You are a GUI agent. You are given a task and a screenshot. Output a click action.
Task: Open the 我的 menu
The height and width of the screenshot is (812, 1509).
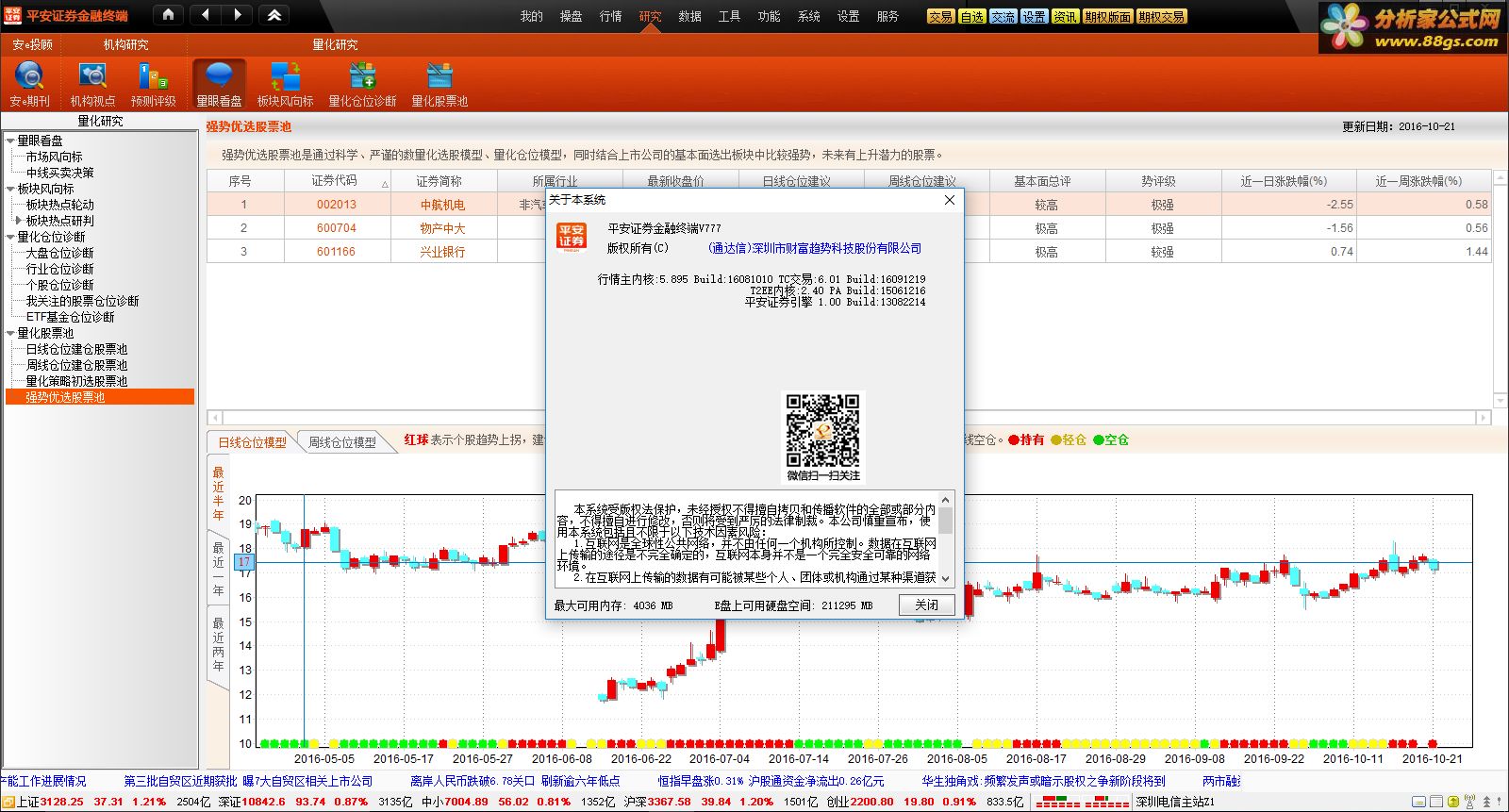point(532,16)
